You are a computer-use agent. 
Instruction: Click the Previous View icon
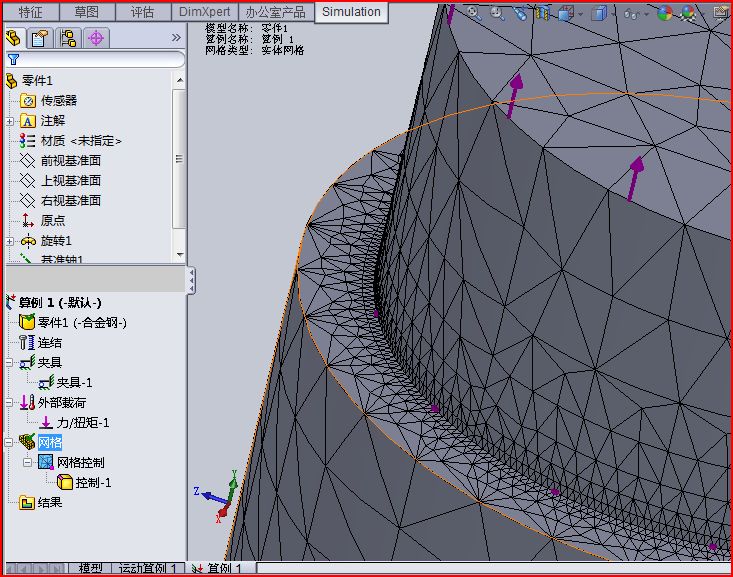tap(520, 13)
